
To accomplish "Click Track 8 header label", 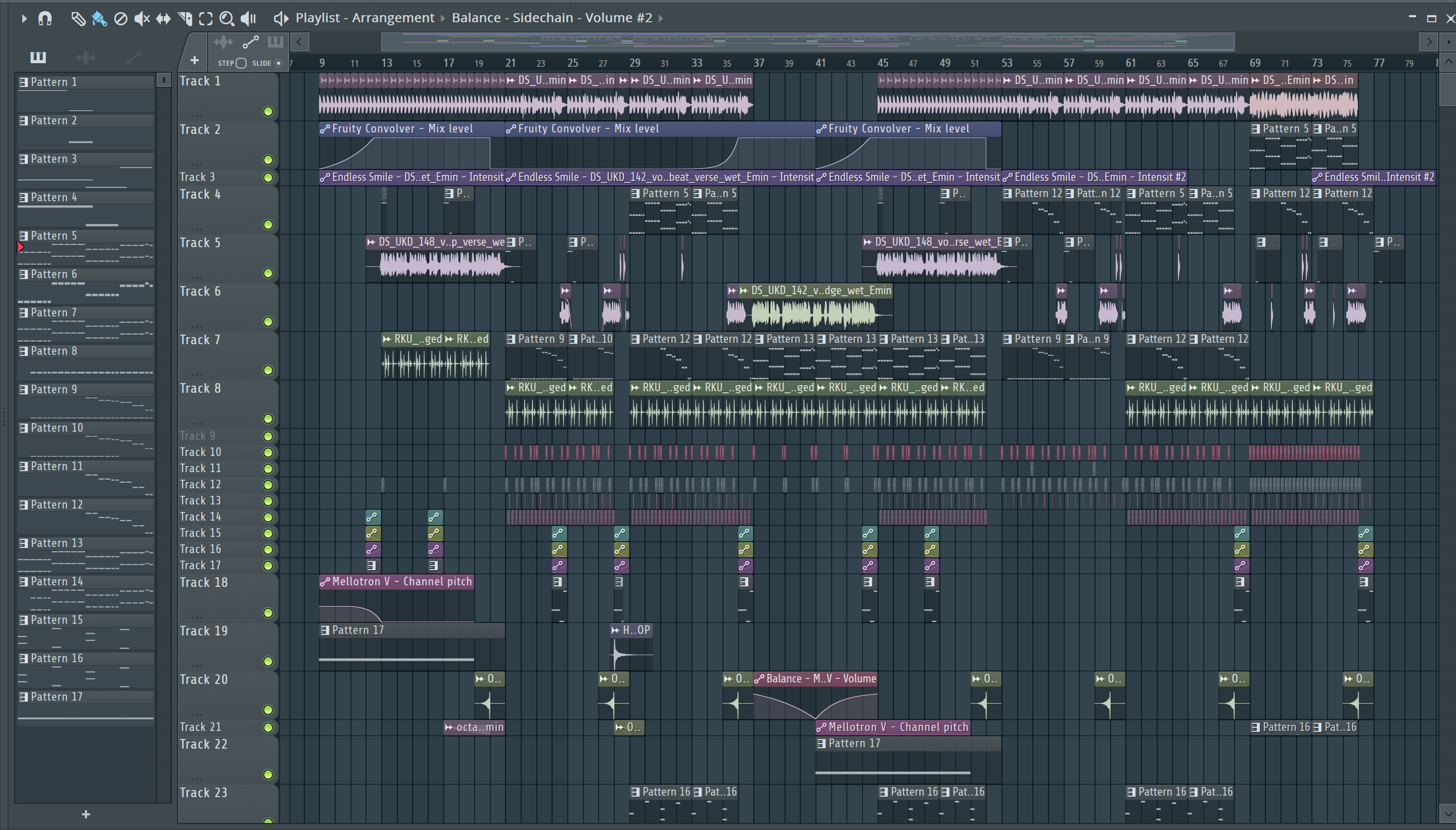I will (x=200, y=389).
